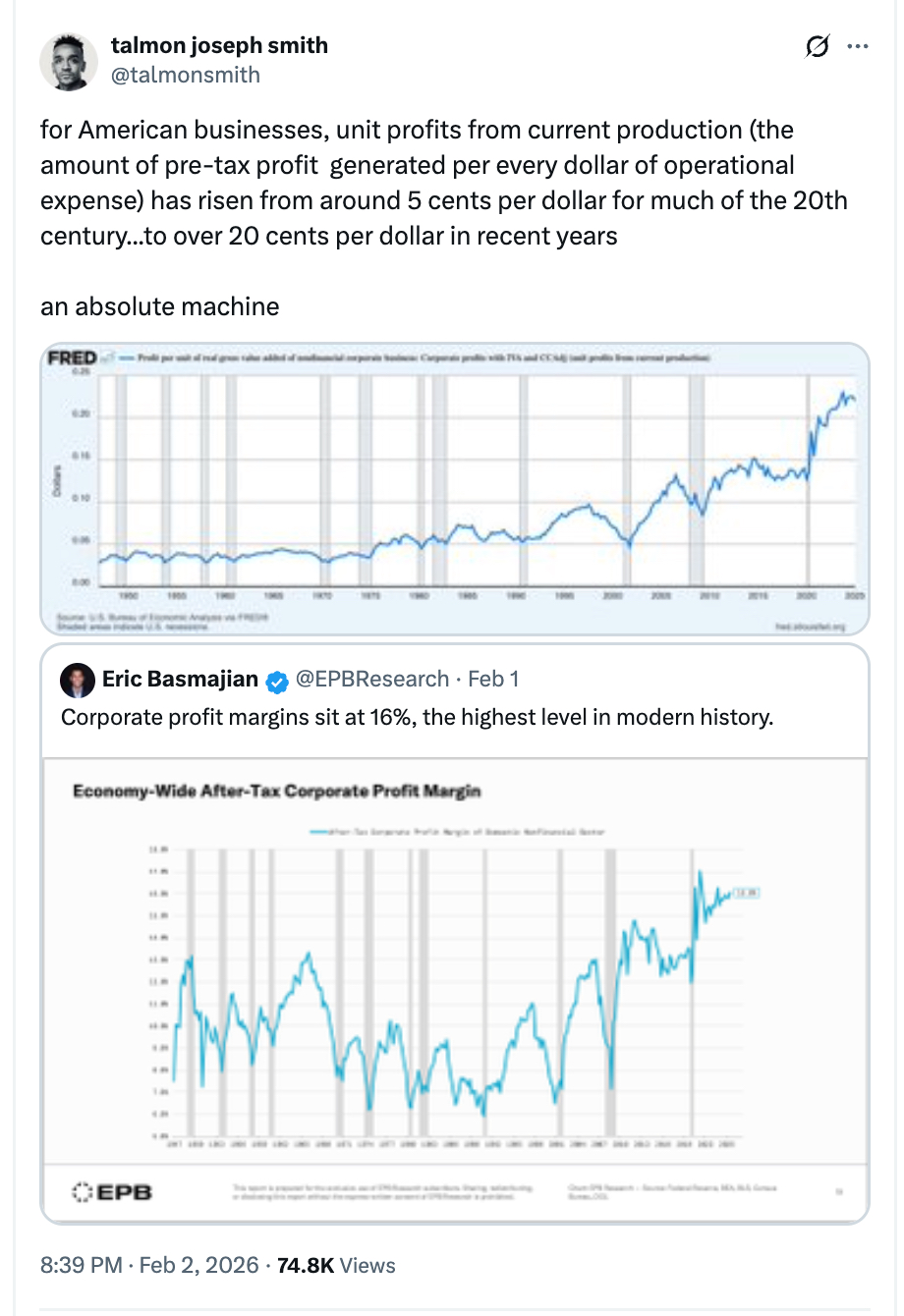The height and width of the screenshot is (1316, 904).
Task: Click the @EPBResearch handle
Action: click(x=372, y=680)
